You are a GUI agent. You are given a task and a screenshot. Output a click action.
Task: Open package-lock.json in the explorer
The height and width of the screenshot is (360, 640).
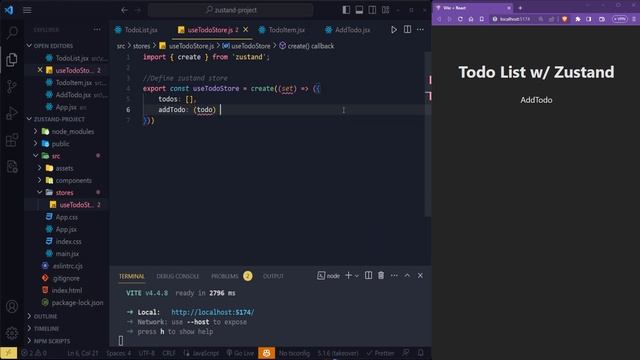pyautogui.click(x=77, y=302)
